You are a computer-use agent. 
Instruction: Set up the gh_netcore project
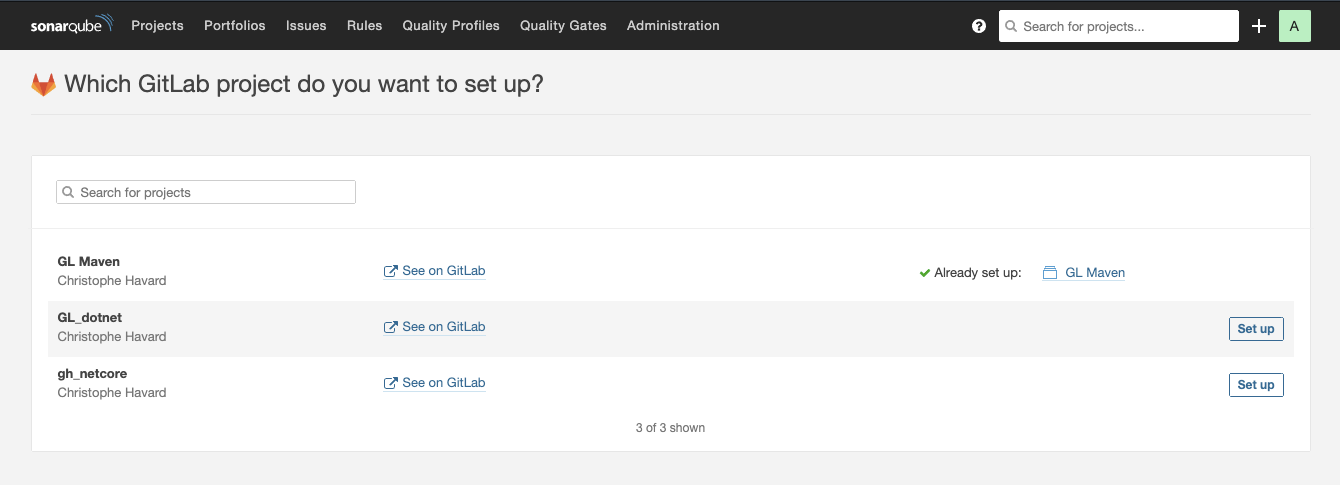[1255, 385]
